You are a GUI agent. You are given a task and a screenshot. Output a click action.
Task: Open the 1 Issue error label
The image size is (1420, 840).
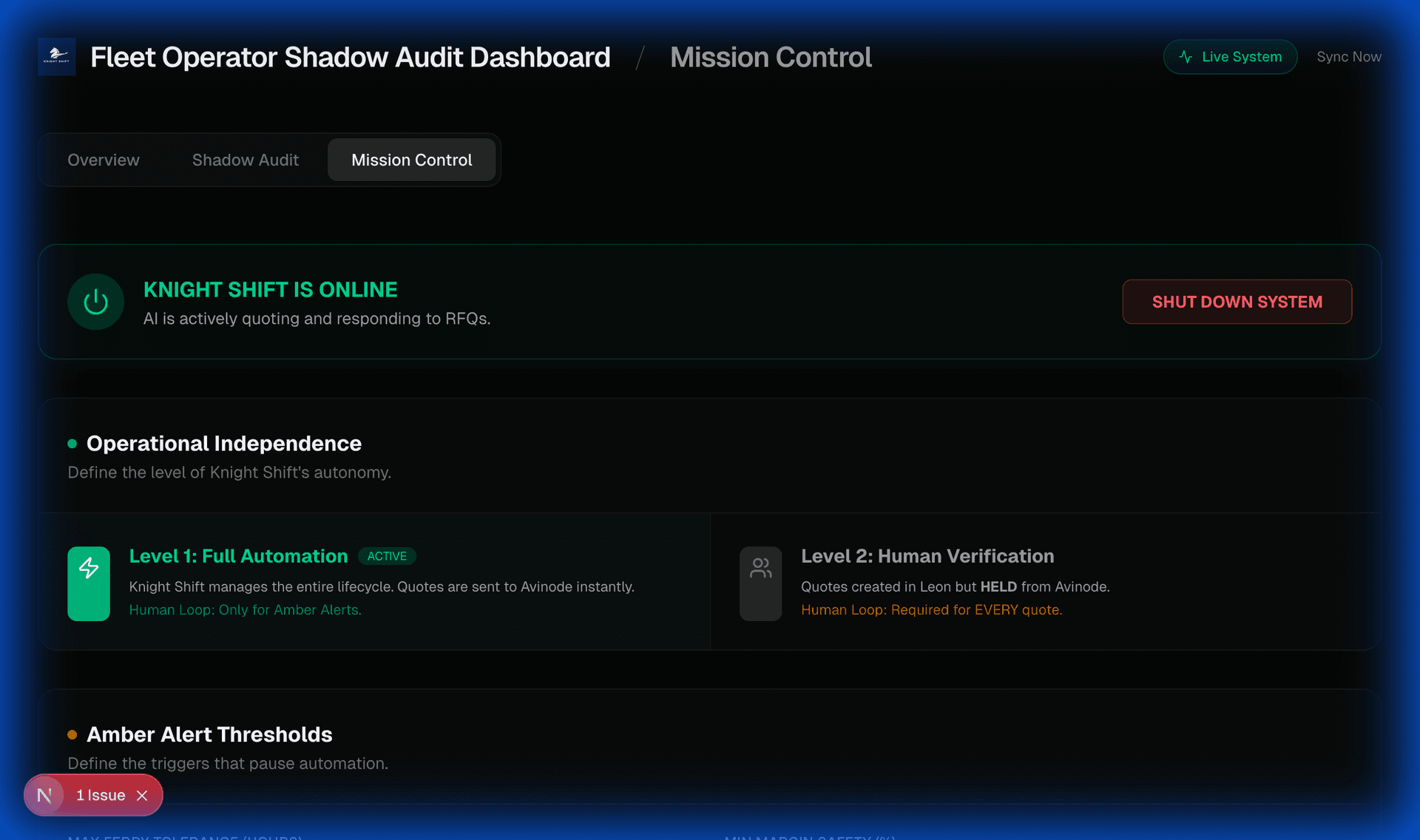point(101,796)
